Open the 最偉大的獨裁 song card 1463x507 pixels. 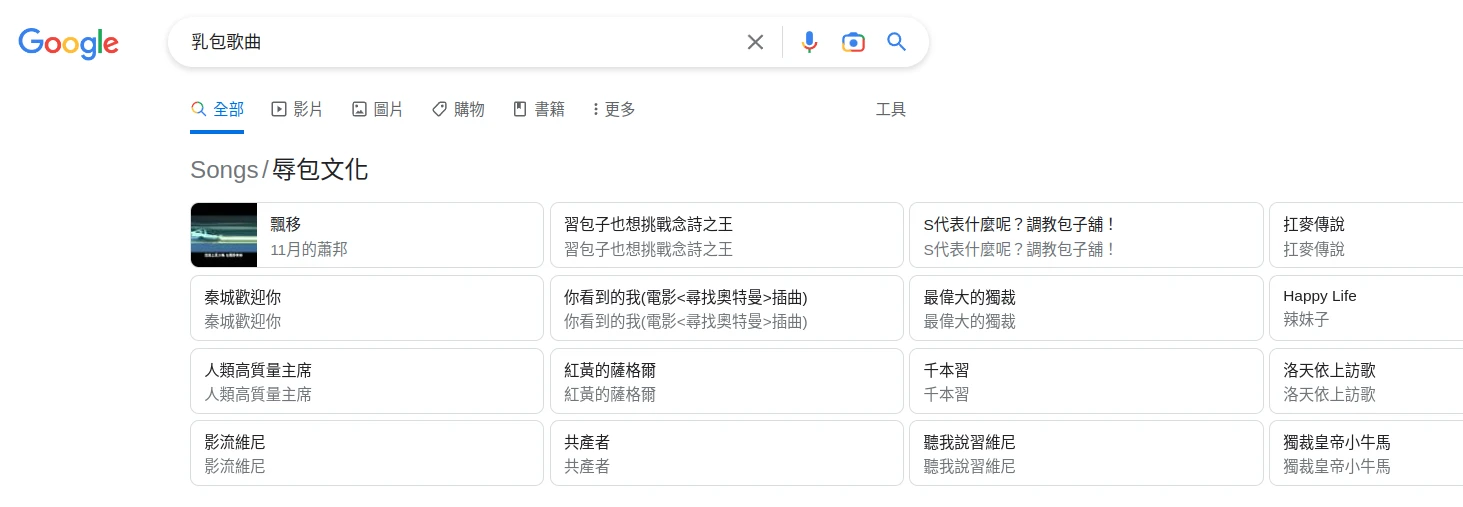click(1085, 308)
